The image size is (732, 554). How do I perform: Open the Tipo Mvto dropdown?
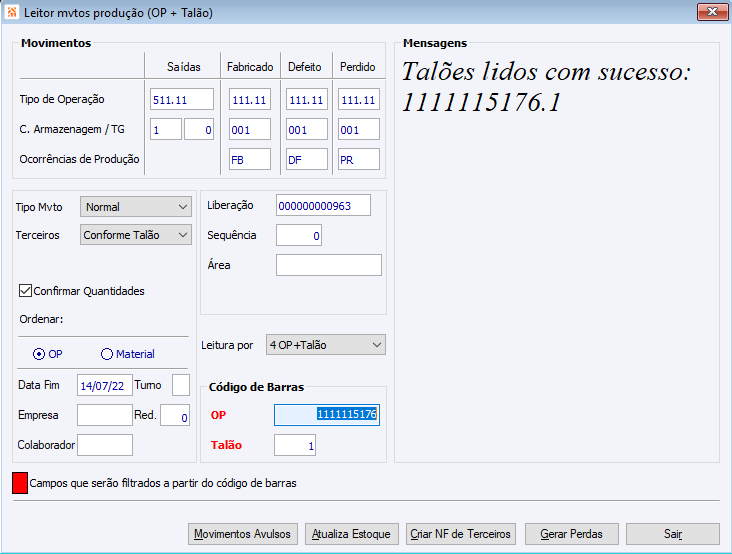136,207
